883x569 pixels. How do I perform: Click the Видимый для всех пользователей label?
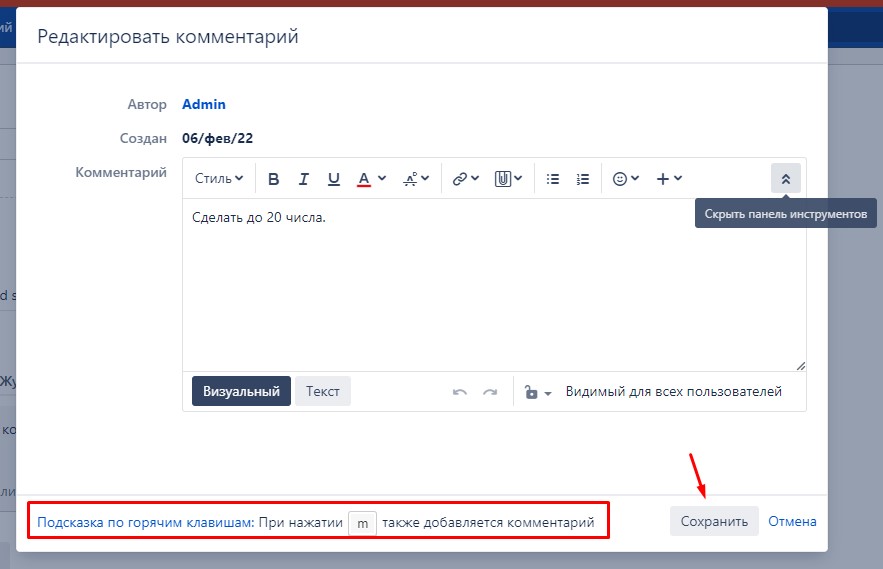(674, 391)
